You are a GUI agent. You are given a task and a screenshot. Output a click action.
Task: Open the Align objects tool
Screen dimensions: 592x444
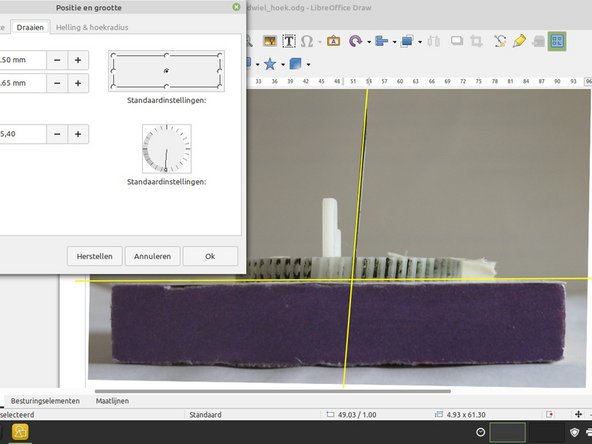[381, 41]
